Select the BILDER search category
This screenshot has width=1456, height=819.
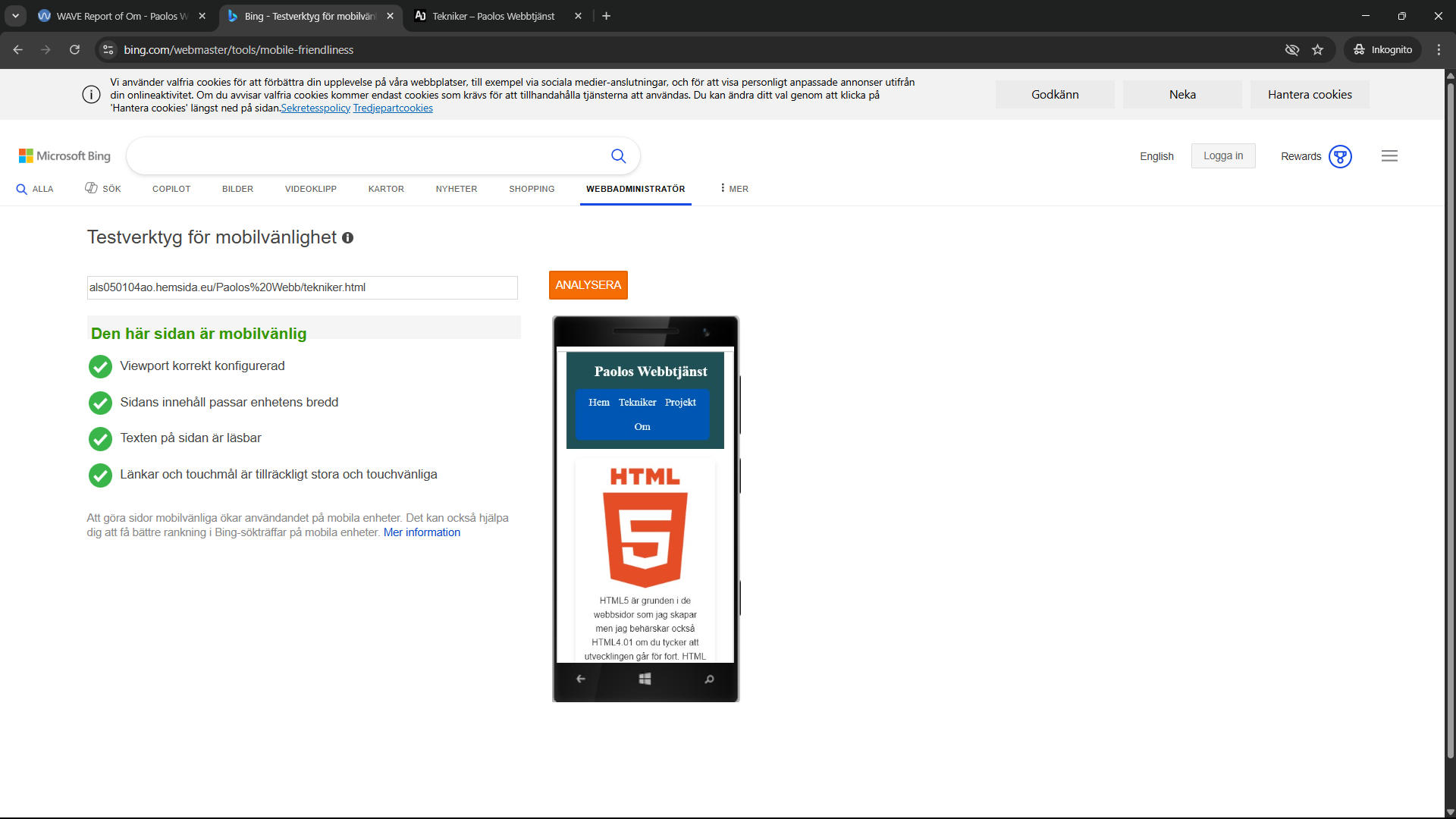tap(237, 189)
